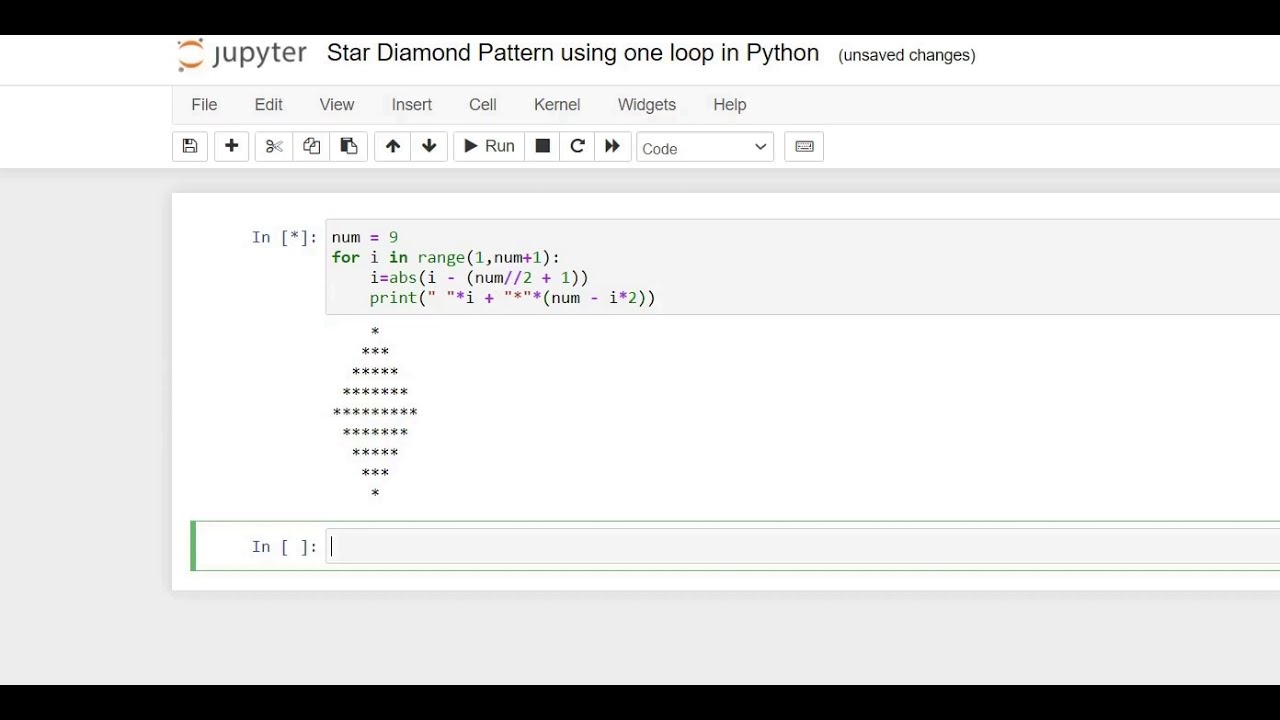Open the Insert menu
The height and width of the screenshot is (720, 1280).
[x=412, y=104]
